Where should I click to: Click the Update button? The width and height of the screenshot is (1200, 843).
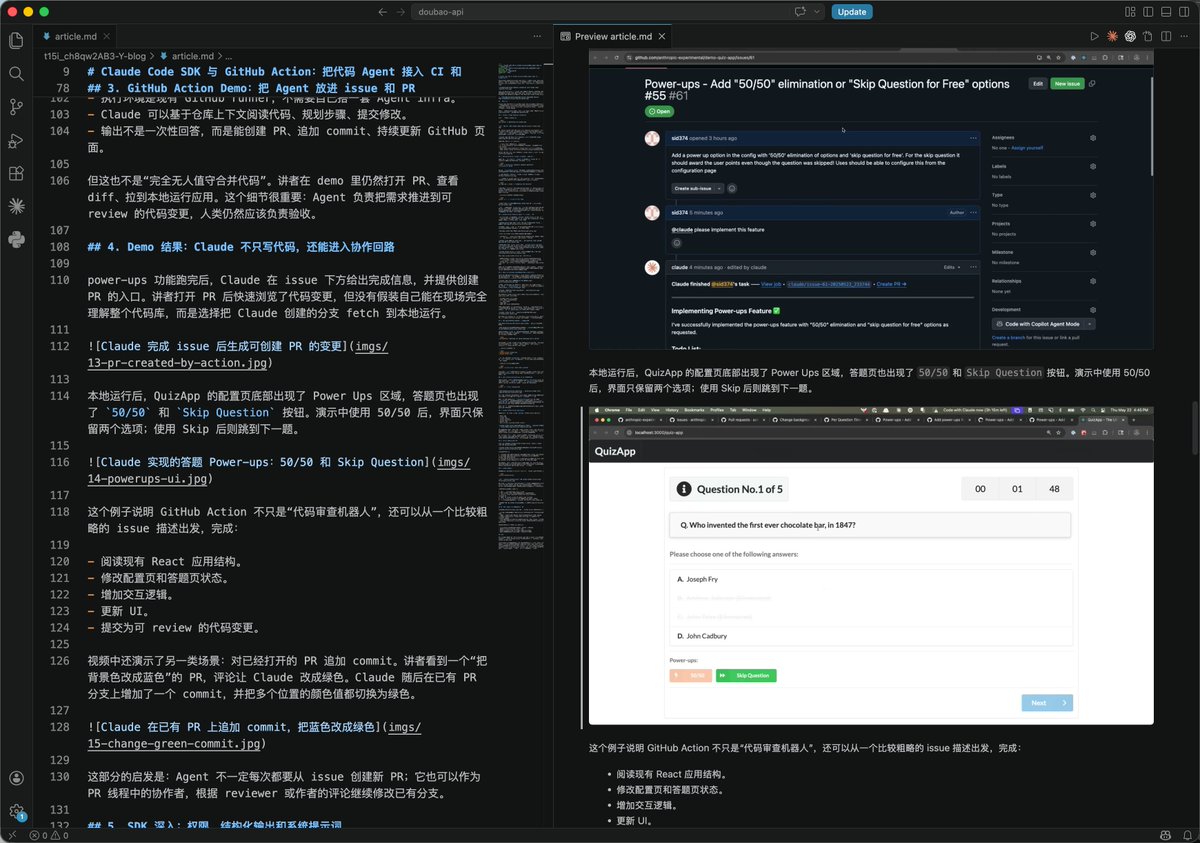852,12
